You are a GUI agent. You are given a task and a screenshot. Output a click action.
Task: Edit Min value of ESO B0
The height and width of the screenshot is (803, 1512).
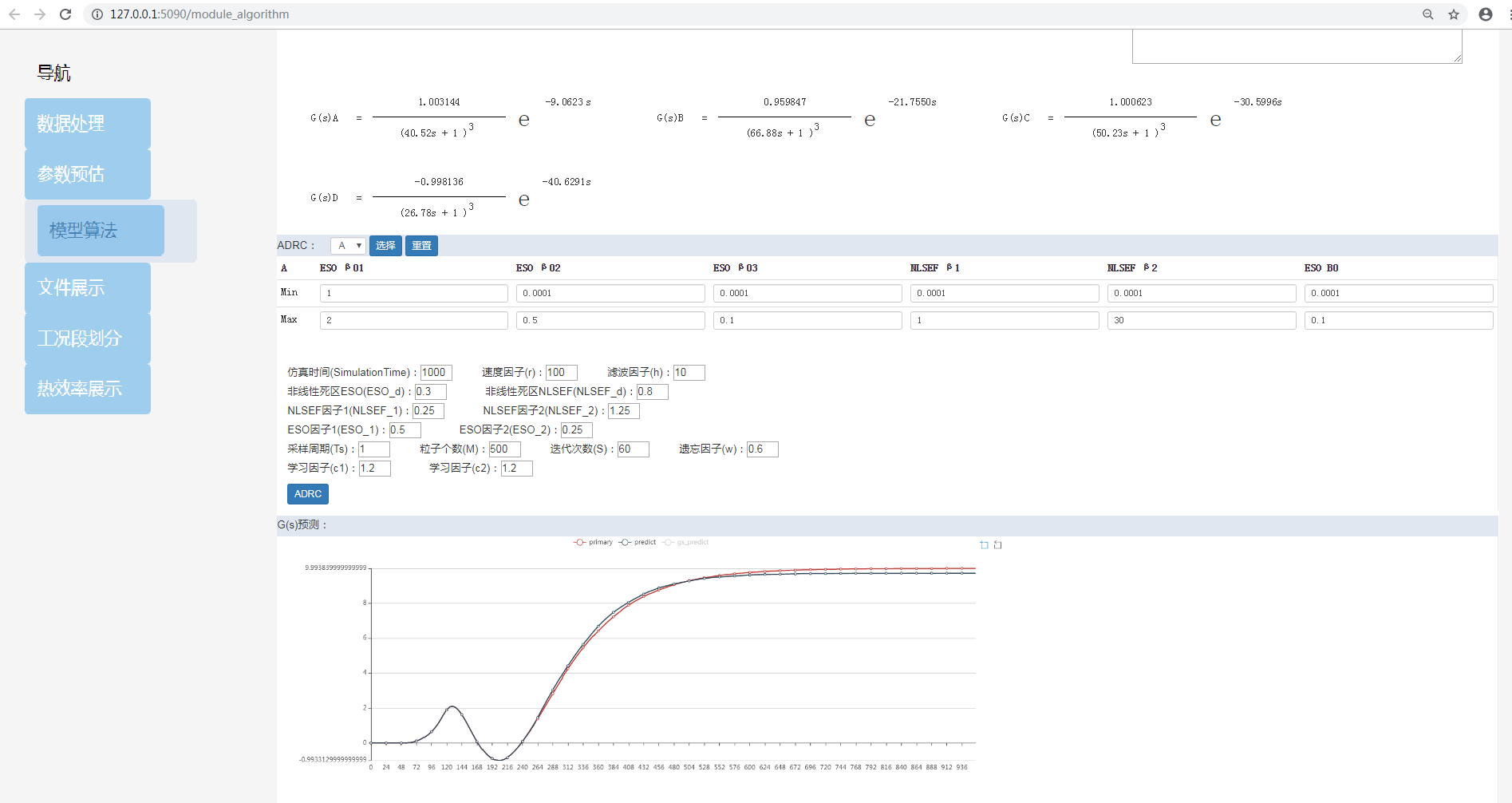click(1399, 293)
